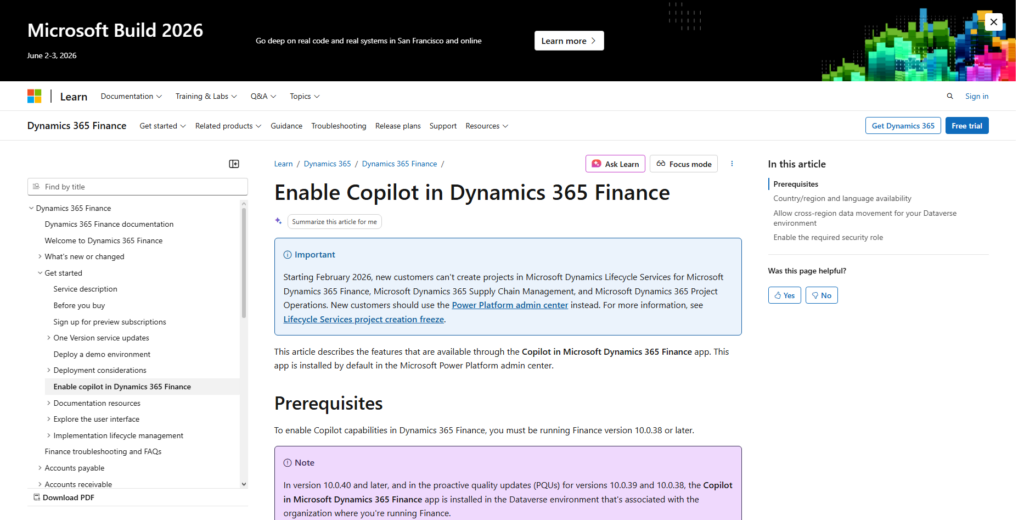The width and height of the screenshot is (1024, 520).
Task: Click table of contents scrollbar
Action: 244,261
